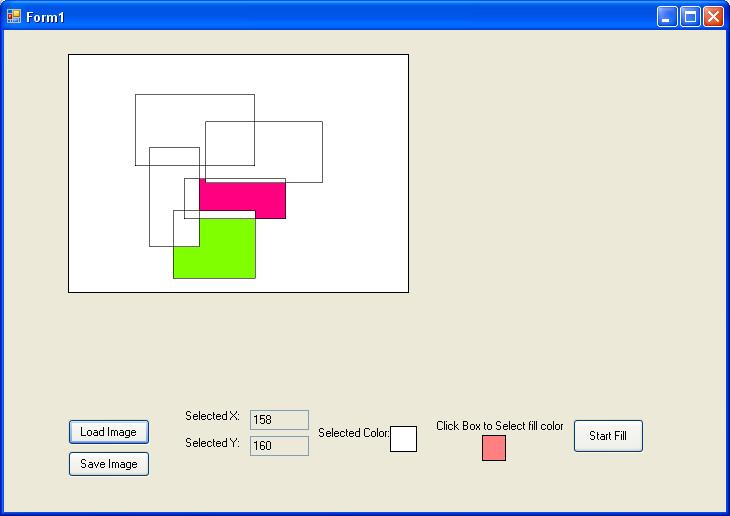Close the Form1 window

713,17
